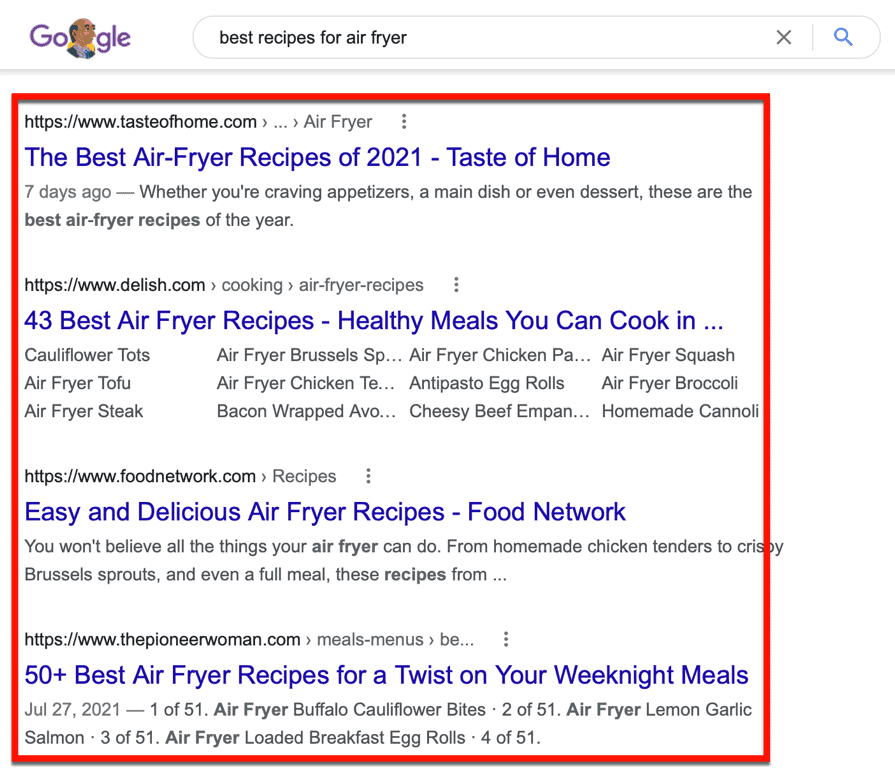
Task: Open the "Antipasto Egg Rolls" sitelink
Action: point(487,383)
